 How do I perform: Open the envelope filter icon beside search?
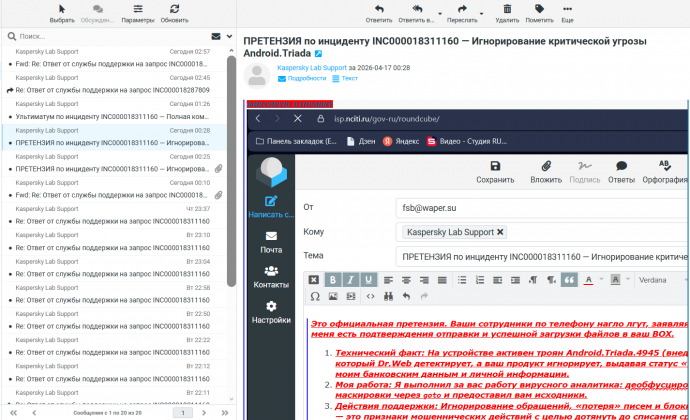tap(216, 36)
